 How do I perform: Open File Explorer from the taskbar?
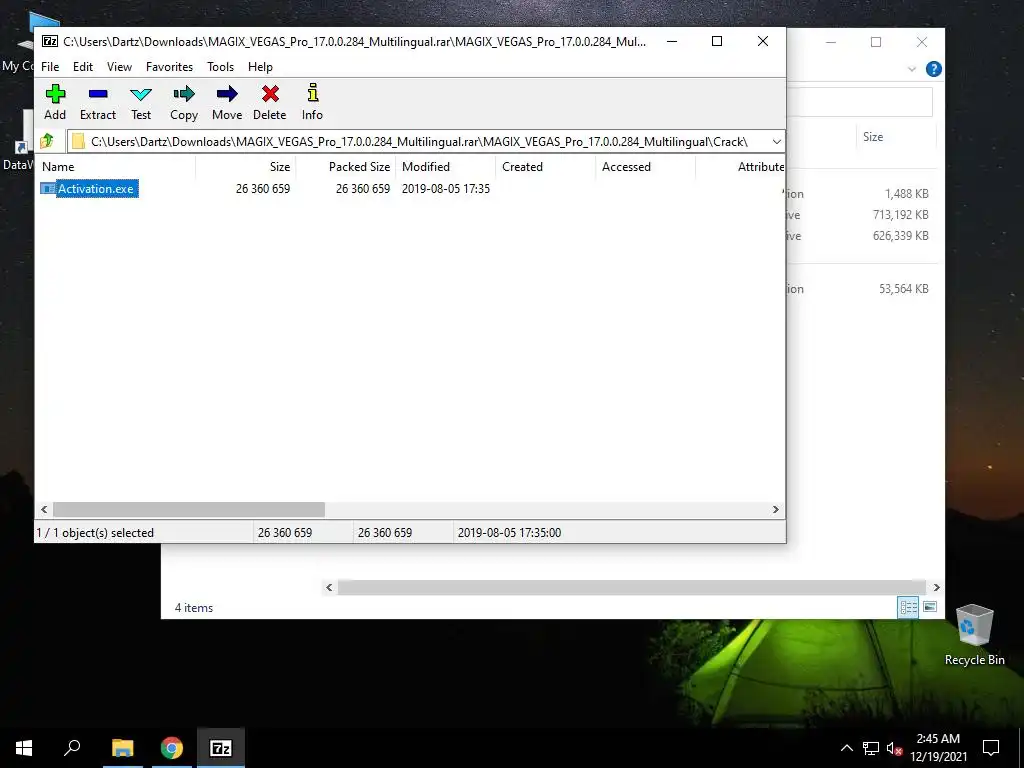click(122, 748)
